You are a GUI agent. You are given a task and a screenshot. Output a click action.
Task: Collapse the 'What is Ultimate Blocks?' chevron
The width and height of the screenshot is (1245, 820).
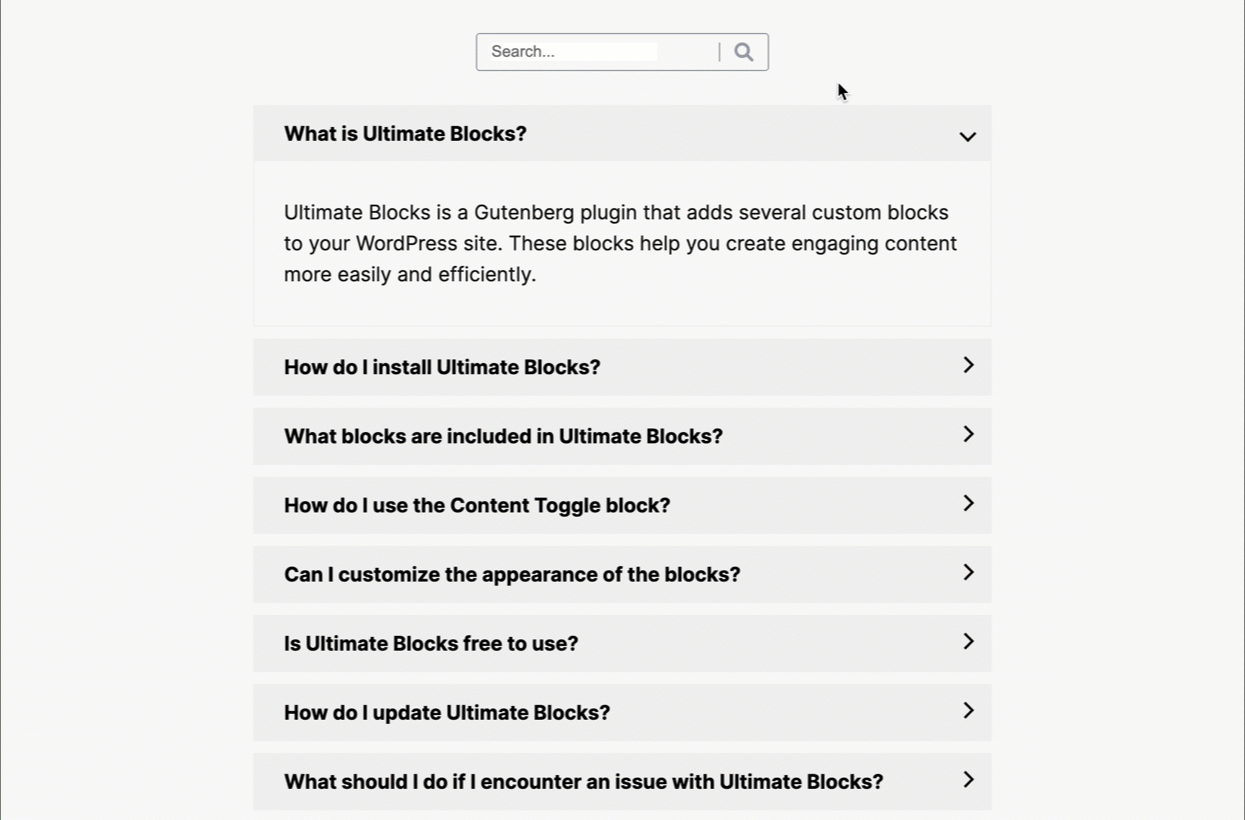967,136
